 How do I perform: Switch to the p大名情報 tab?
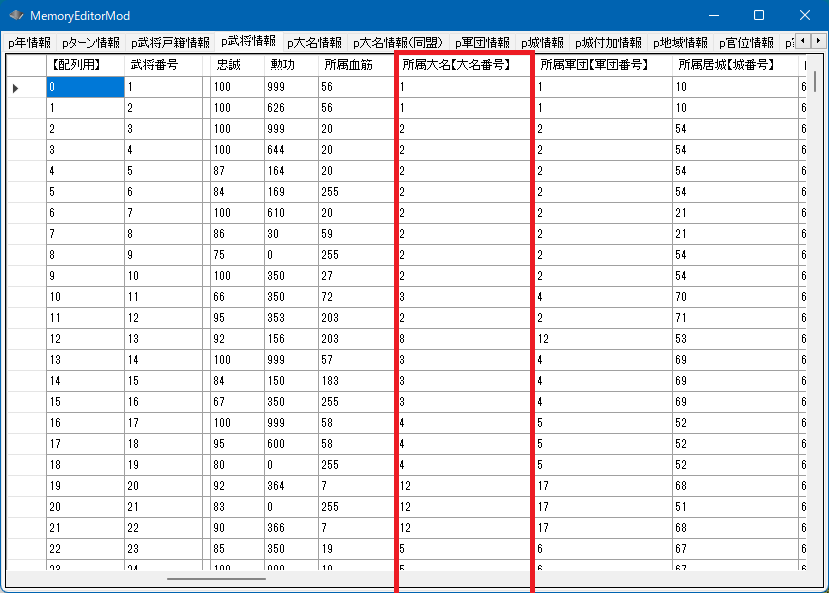coord(314,43)
